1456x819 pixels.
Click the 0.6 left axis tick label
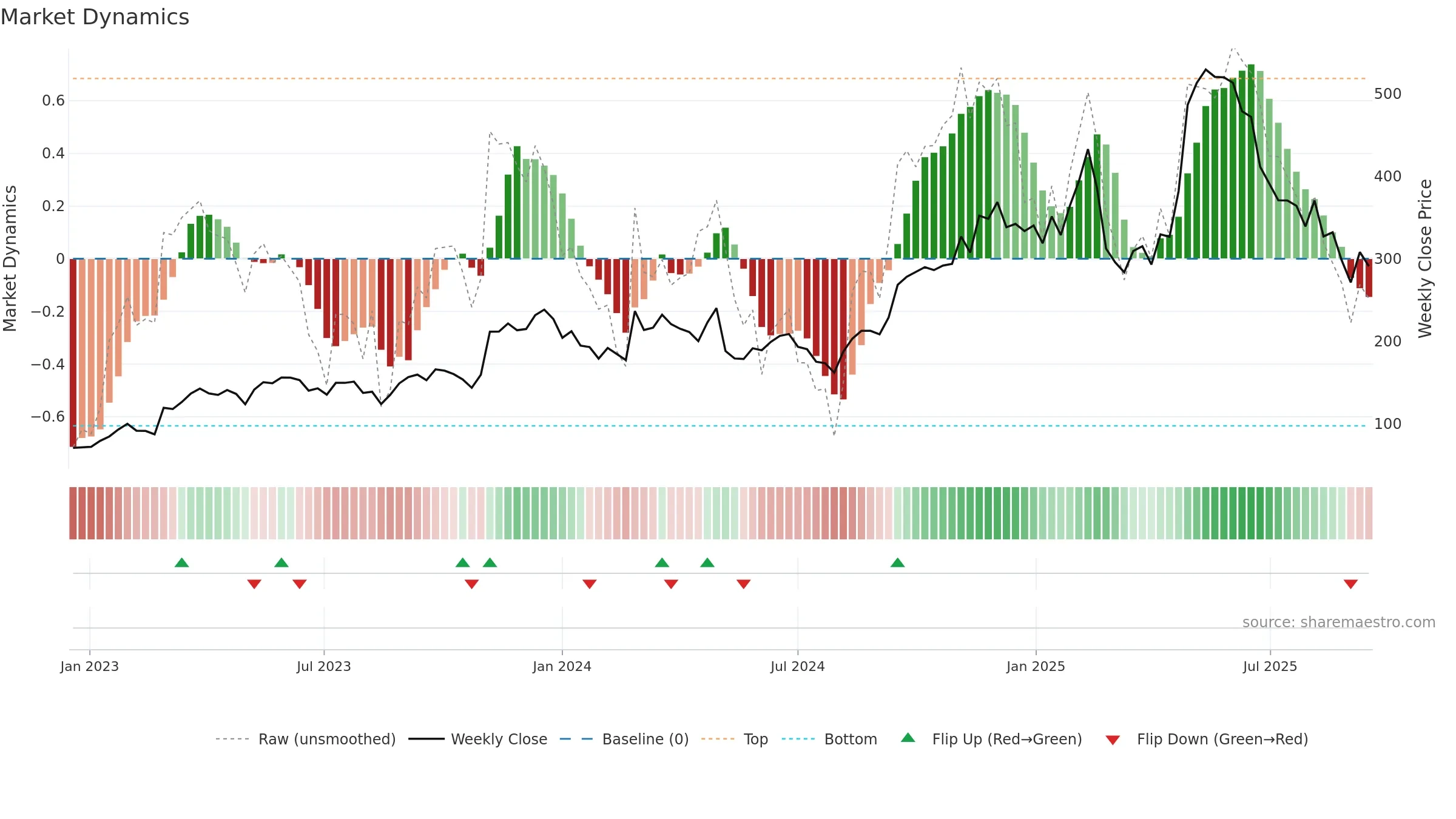click(53, 101)
